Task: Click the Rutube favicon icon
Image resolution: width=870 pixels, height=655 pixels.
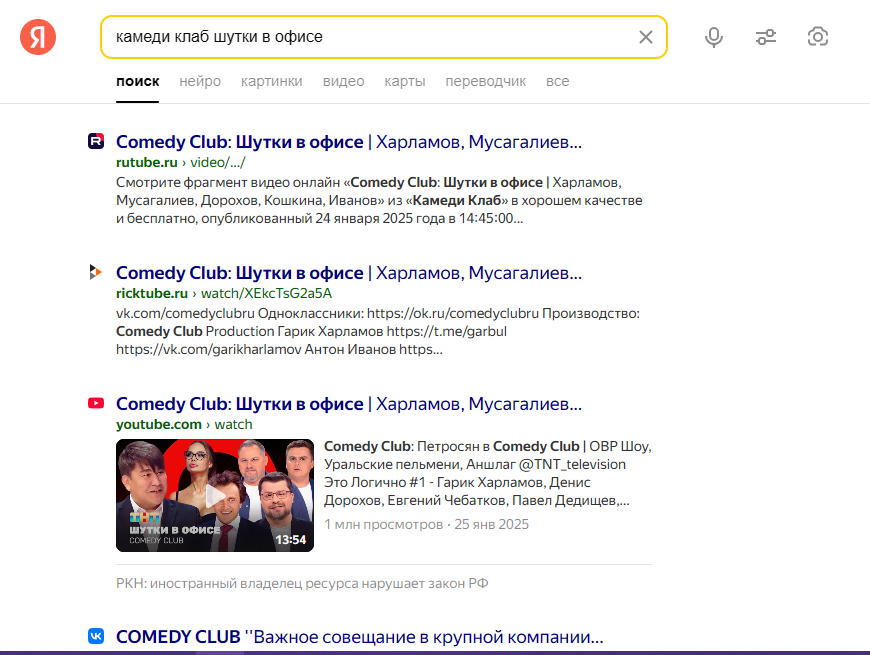Action: [96, 141]
